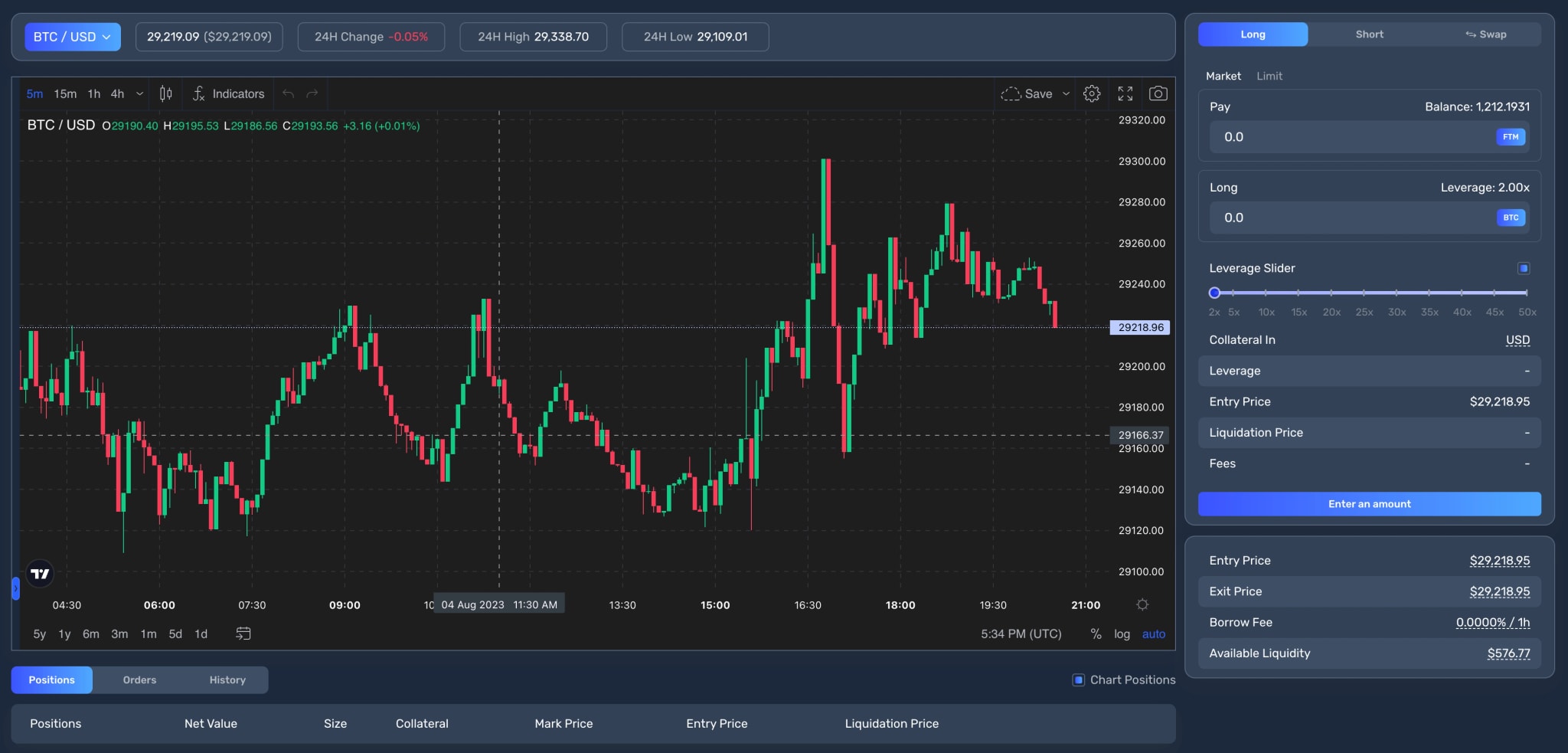Click the Enter an amount button
This screenshot has height=753, width=1568.
click(x=1368, y=503)
